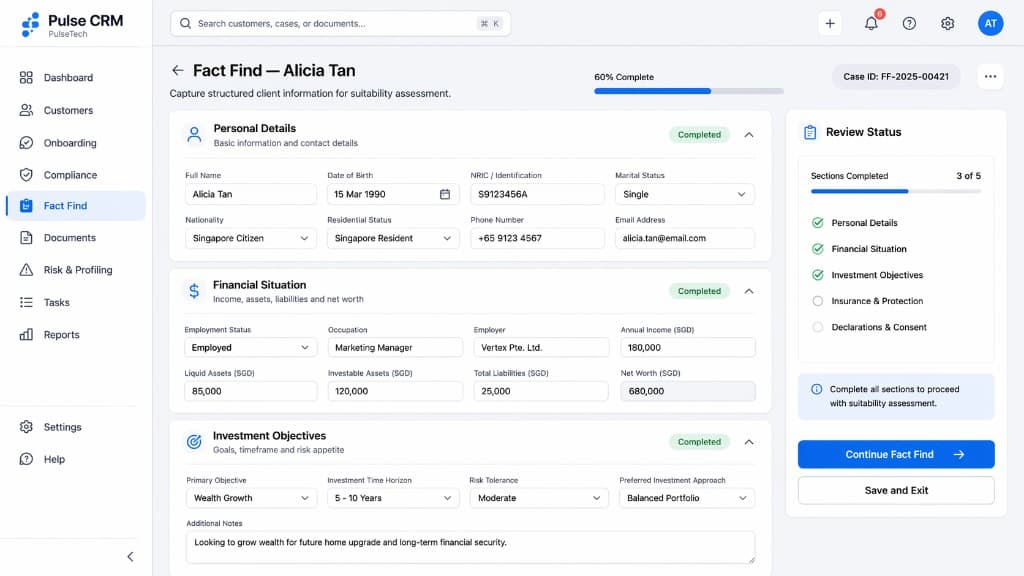Open the AT profile avatar
1024x576 pixels.
click(990, 23)
